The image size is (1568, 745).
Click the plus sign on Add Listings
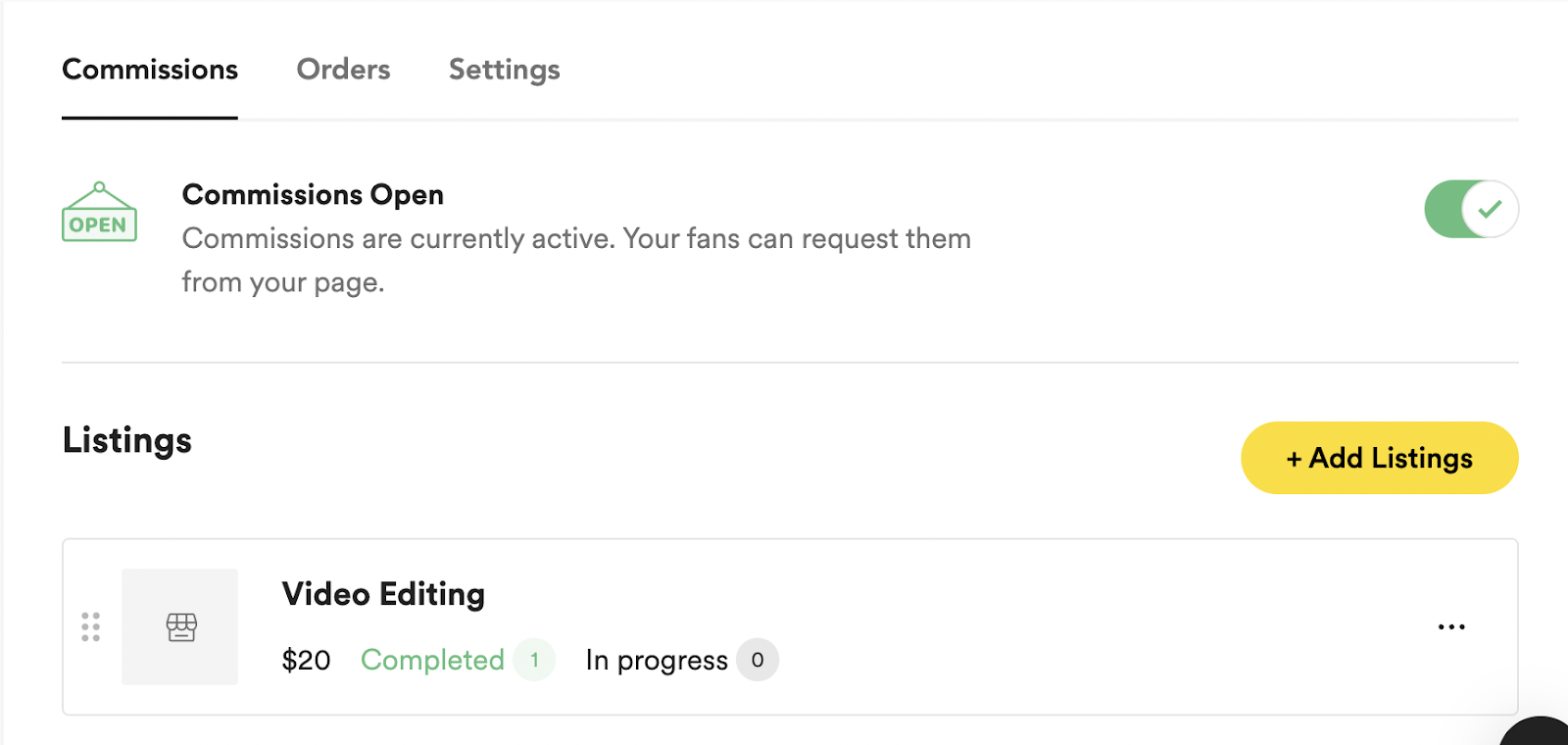tap(1294, 459)
